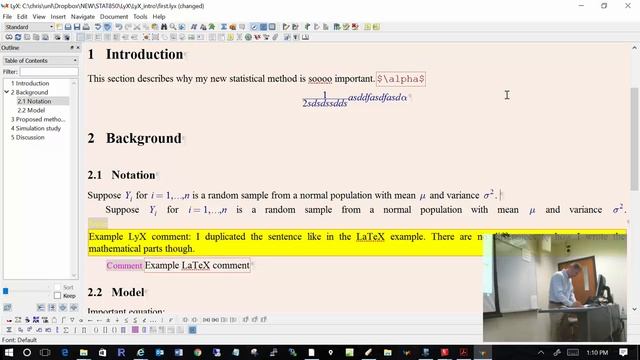The height and width of the screenshot is (360, 640).
Task: Open the Tools menu
Action: pyautogui.click(x=140, y=17)
